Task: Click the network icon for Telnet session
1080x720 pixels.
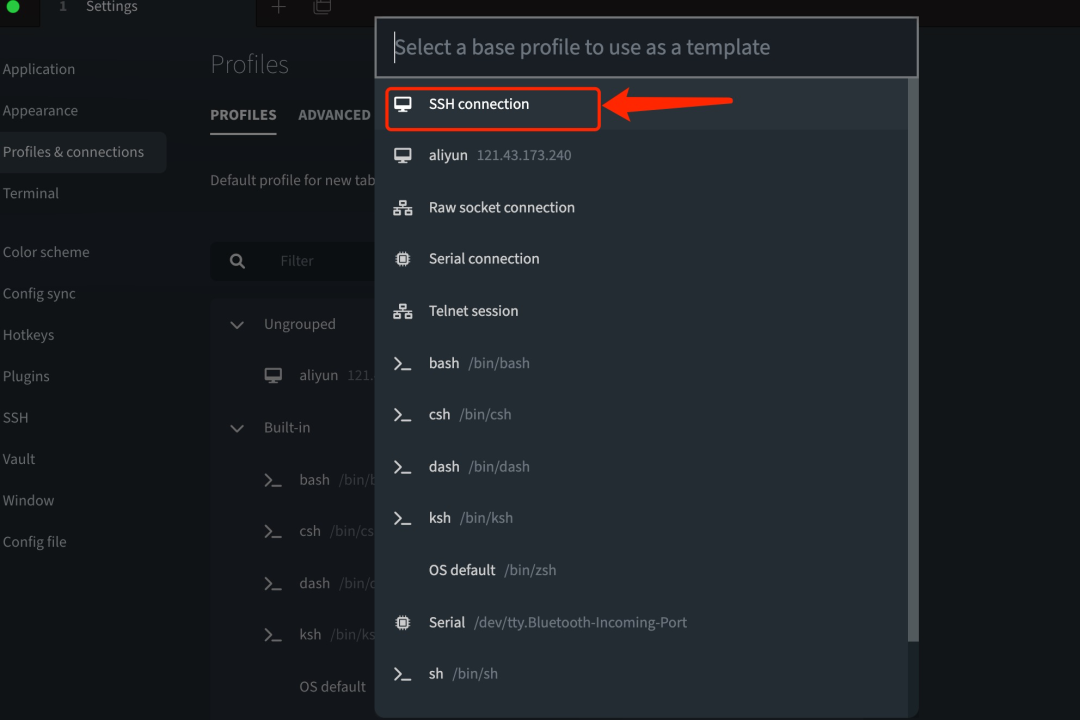Action: (402, 311)
